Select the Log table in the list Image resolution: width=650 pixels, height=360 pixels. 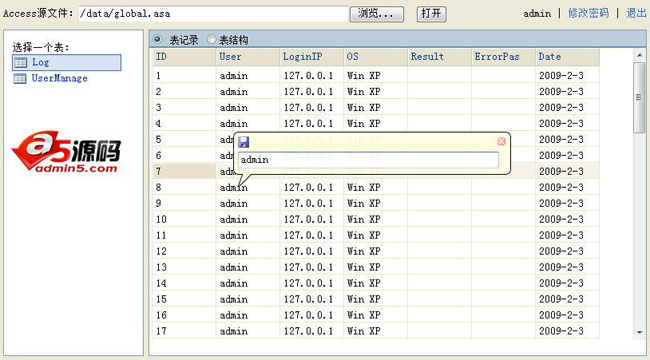(67, 63)
